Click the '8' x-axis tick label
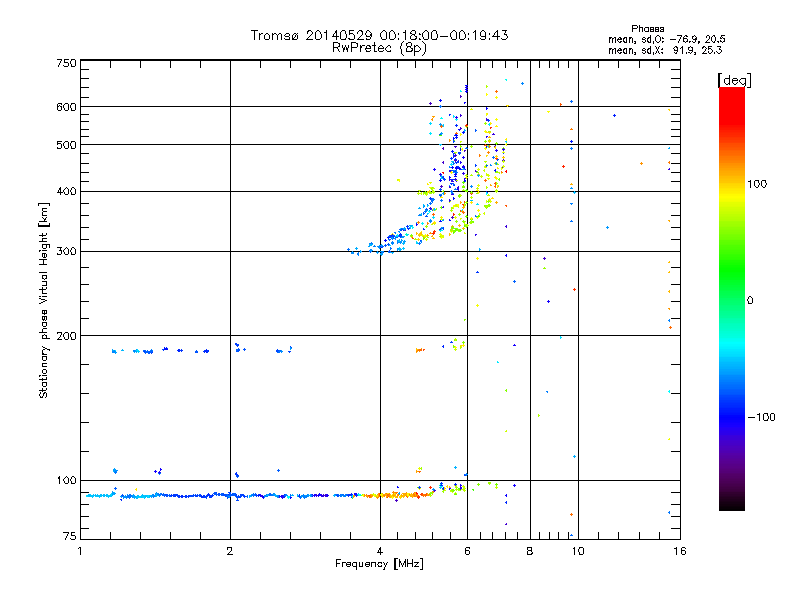 [530, 551]
